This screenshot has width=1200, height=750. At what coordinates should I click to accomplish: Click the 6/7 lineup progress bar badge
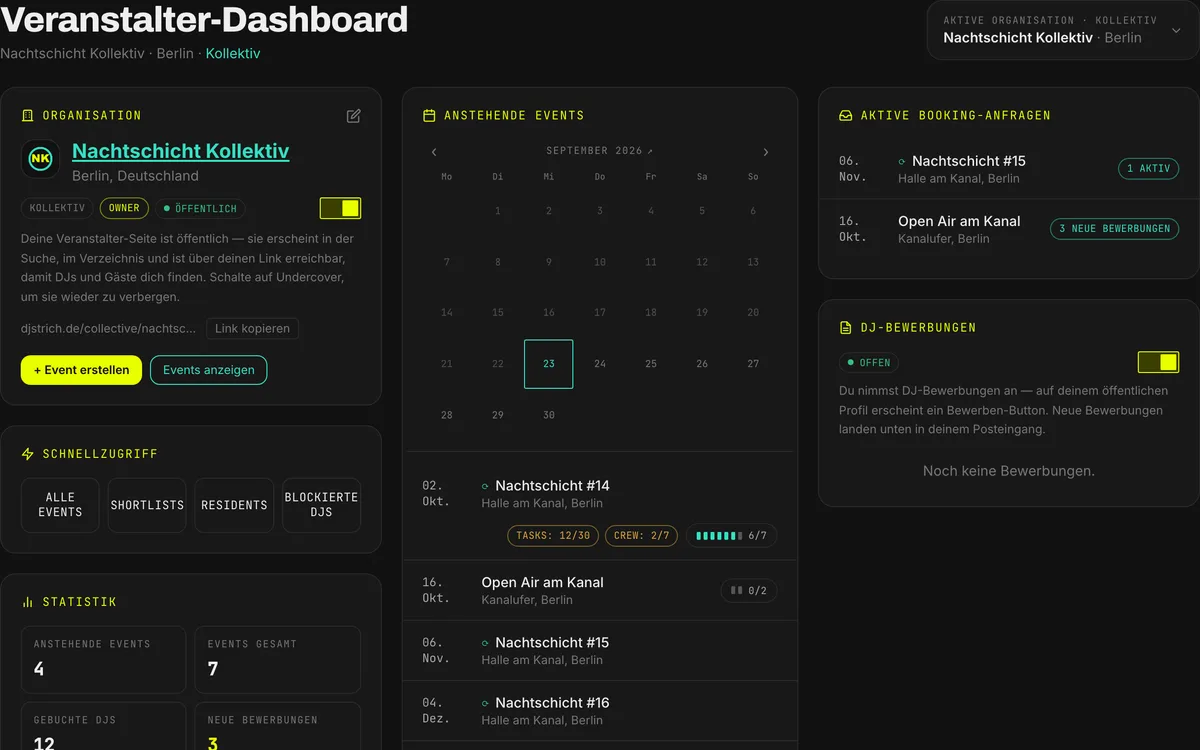[731, 536]
